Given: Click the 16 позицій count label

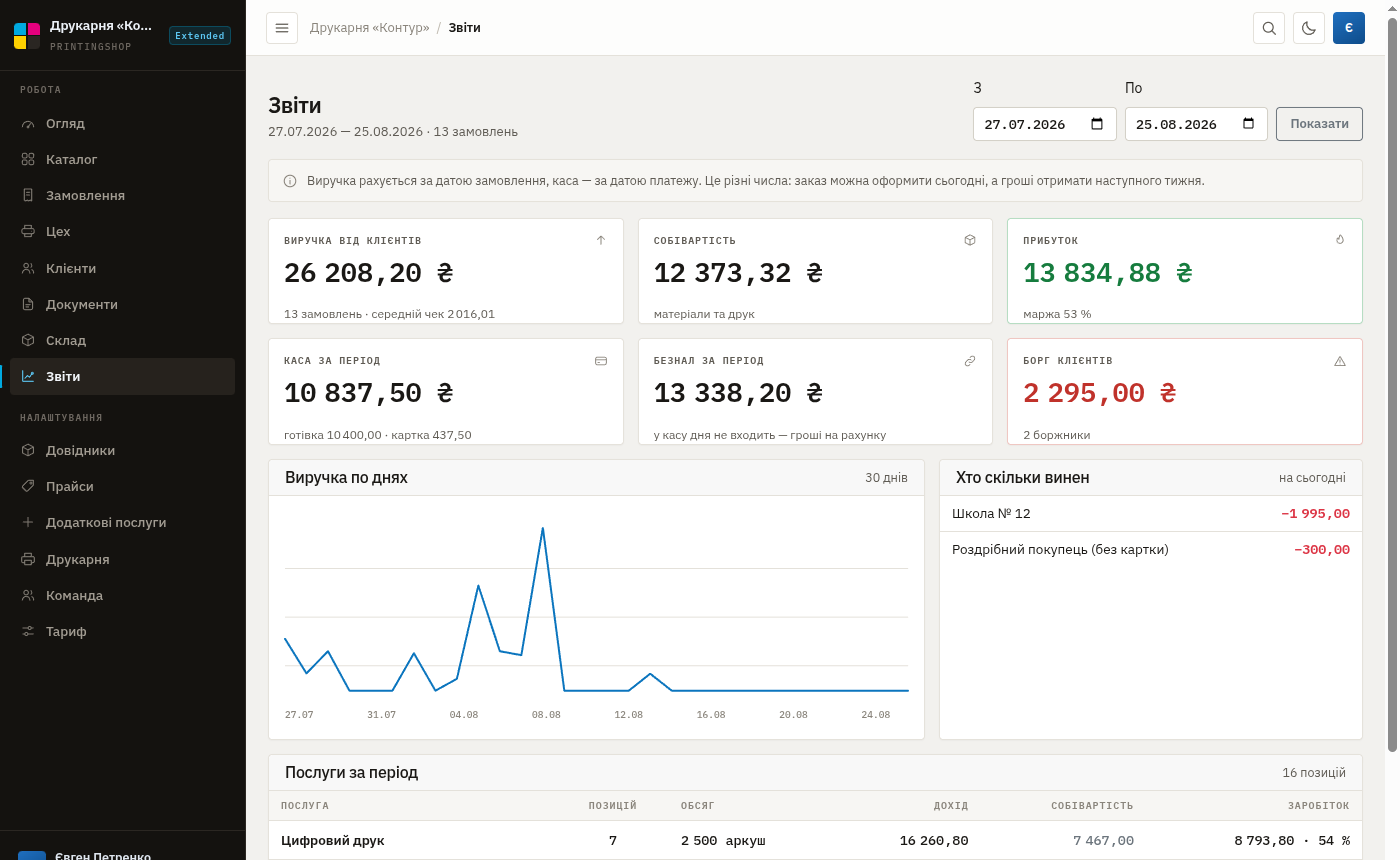Looking at the screenshot, I should [1314, 773].
